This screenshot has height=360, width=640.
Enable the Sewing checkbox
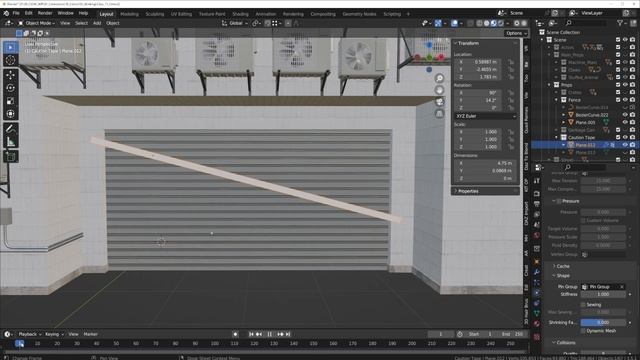click(x=583, y=304)
